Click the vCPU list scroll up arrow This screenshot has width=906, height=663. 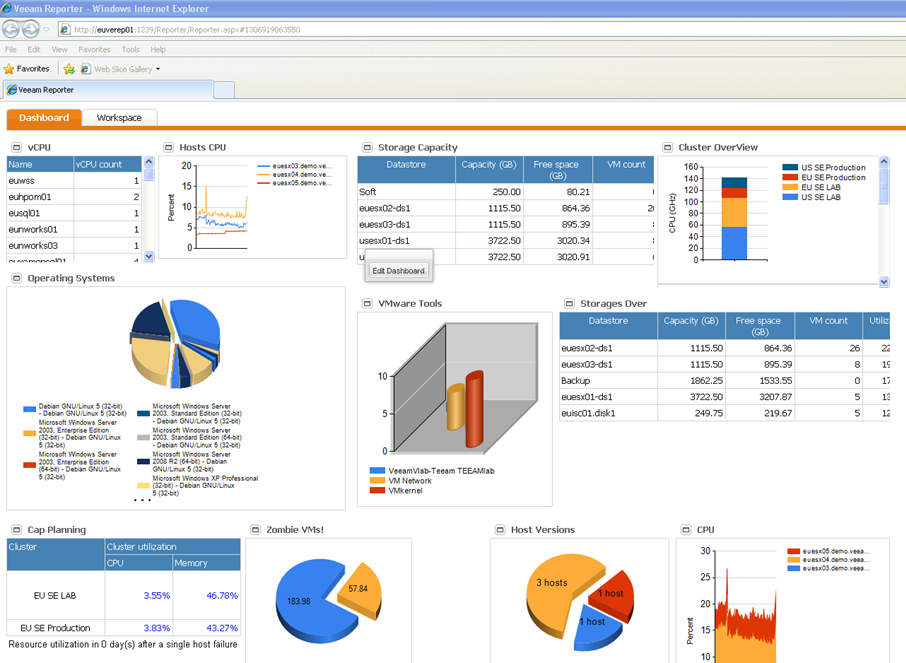pyautogui.click(x=148, y=162)
